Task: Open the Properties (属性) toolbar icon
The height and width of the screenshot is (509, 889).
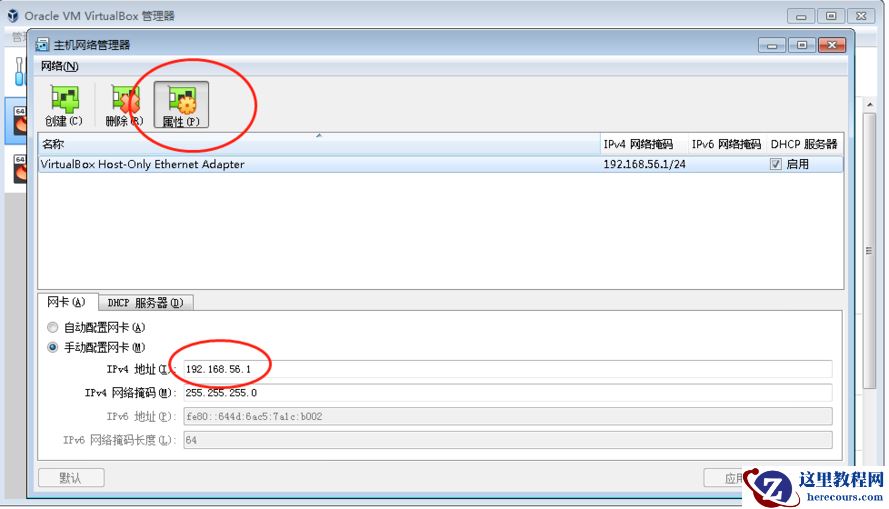Action: click(x=181, y=105)
